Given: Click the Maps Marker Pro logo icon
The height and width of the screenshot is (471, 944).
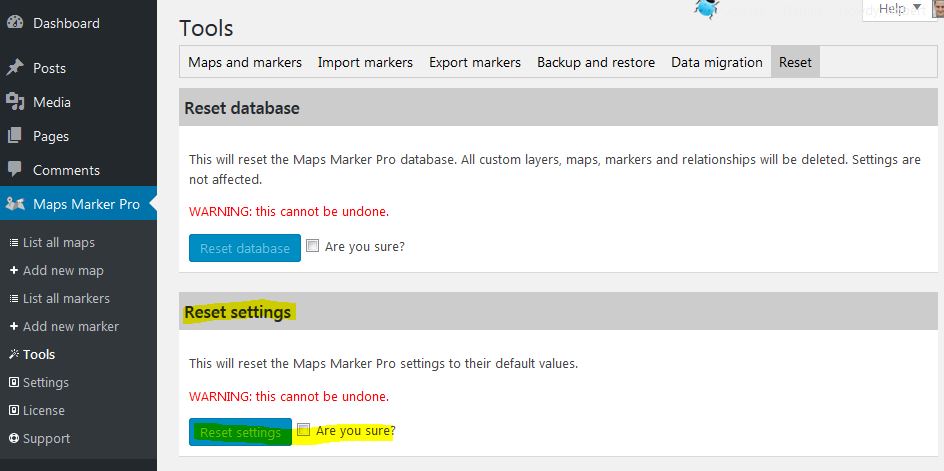Looking at the screenshot, I should click(x=15, y=204).
